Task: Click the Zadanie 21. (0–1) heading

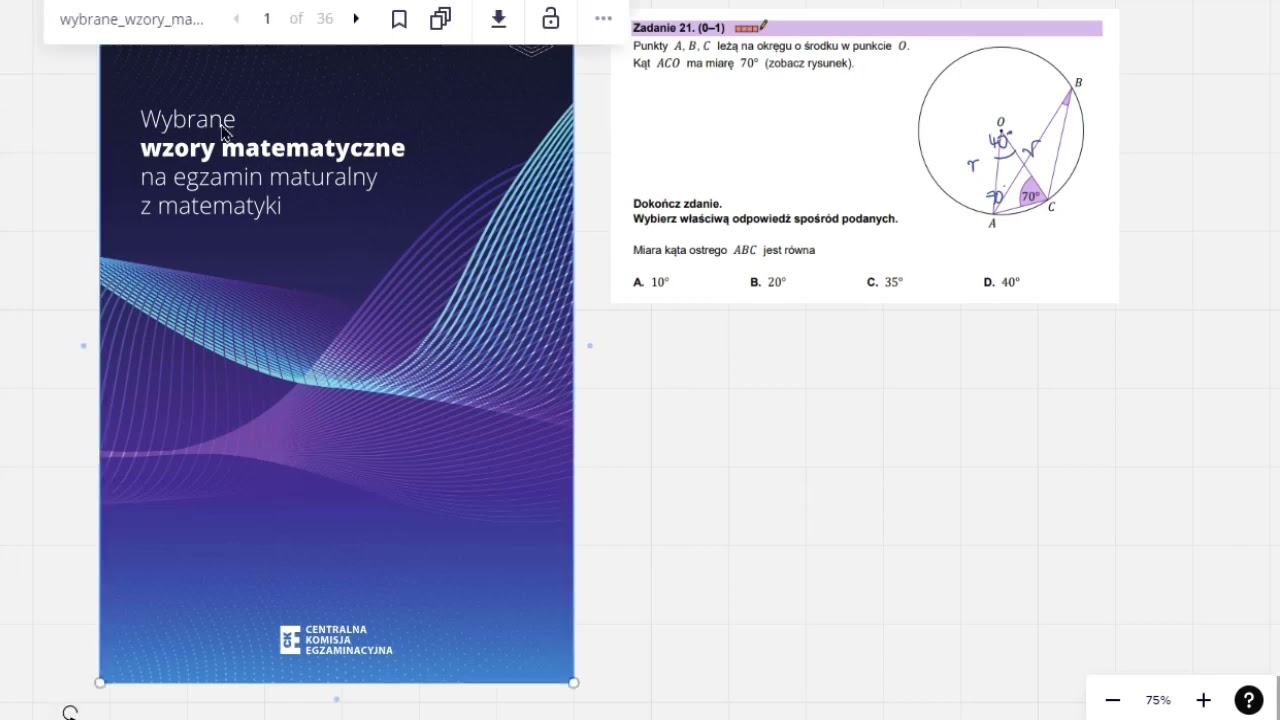Action: 679,28
